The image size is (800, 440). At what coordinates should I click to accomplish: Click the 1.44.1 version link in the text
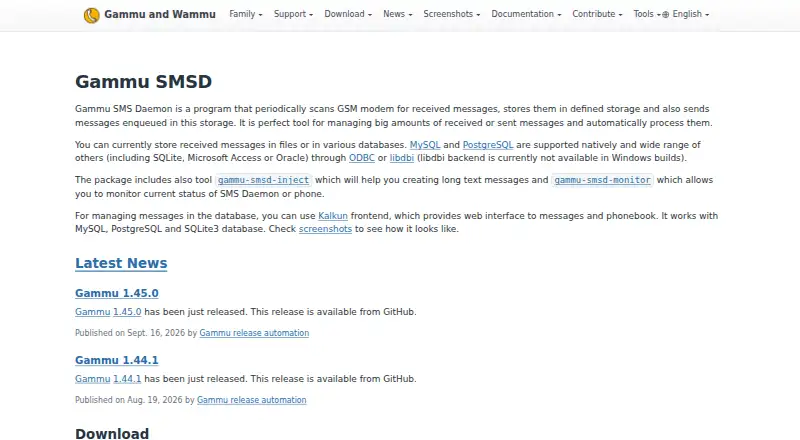tap(127, 379)
